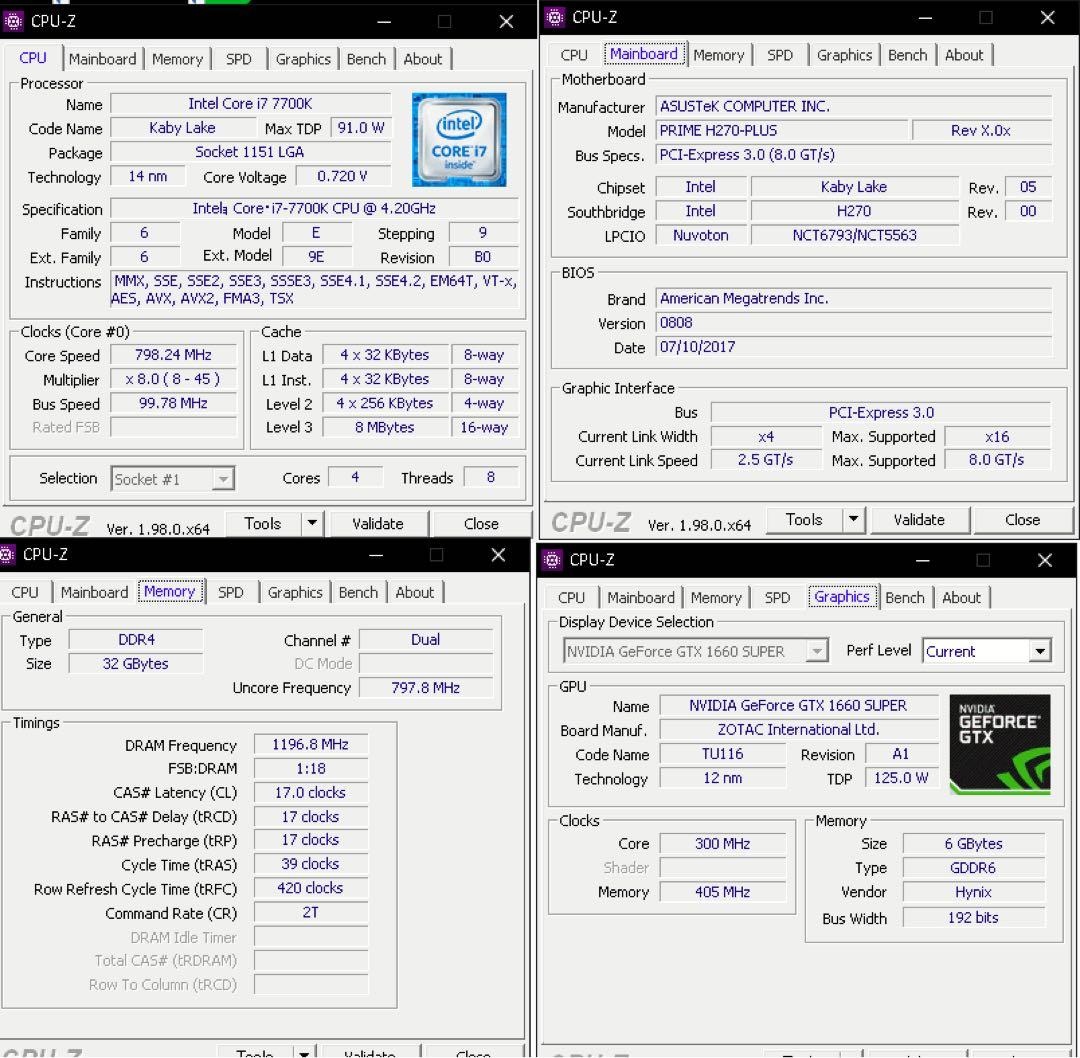Click the Intel Core i7 logo image
The height and width of the screenshot is (1058, 1080).
(x=459, y=140)
